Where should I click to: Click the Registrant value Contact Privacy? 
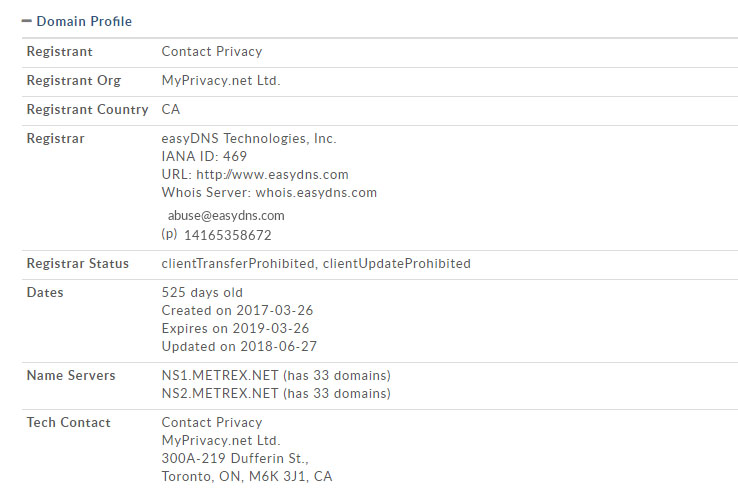pyautogui.click(x=212, y=52)
